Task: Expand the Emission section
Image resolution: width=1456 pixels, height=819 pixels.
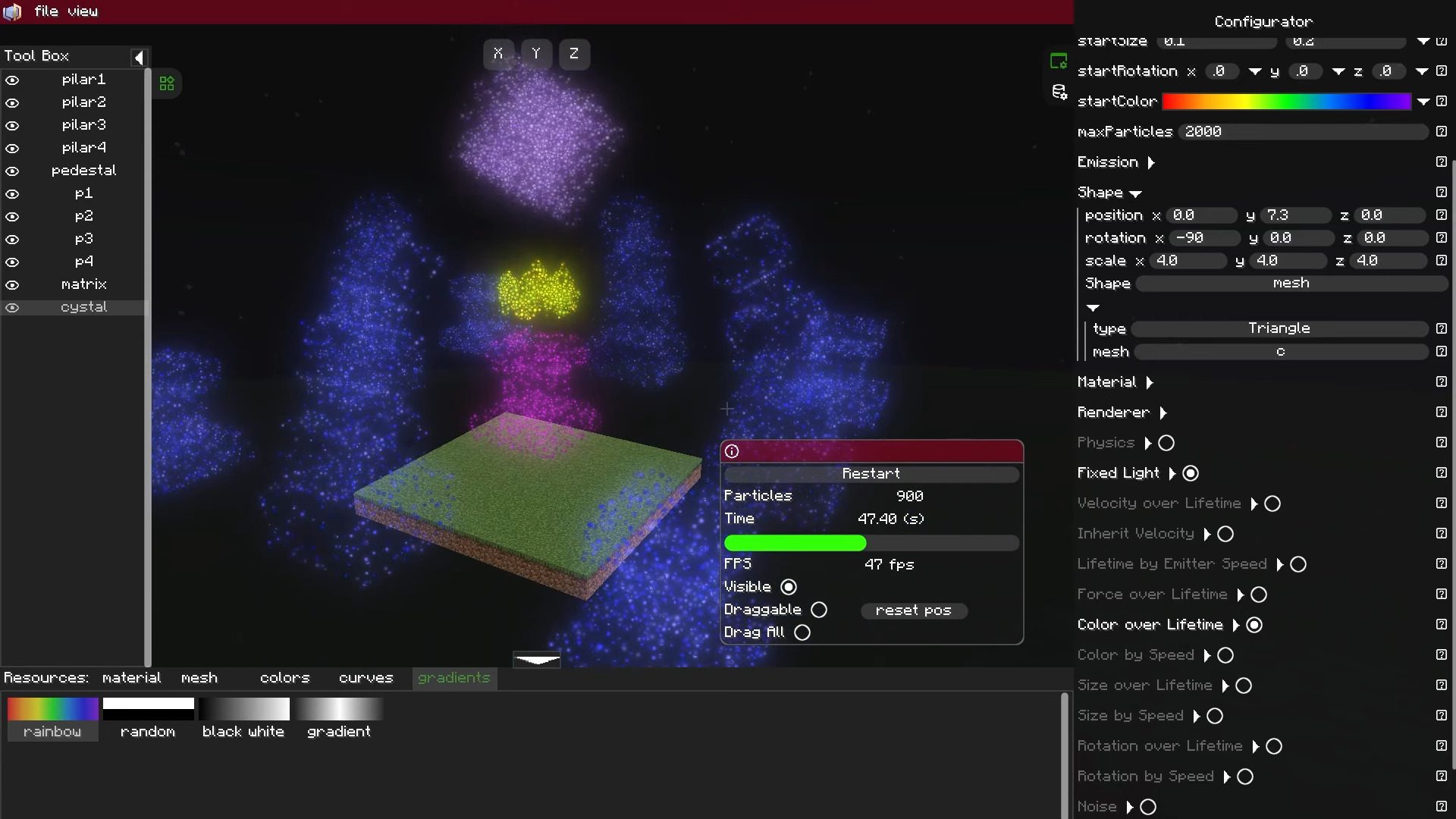Action: (1151, 162)
